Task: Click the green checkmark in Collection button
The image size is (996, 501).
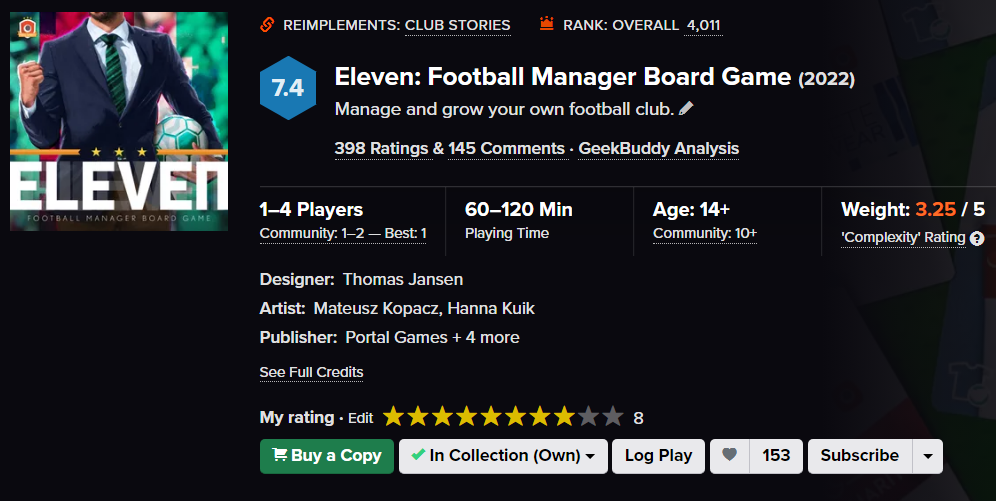Action: 418,455
